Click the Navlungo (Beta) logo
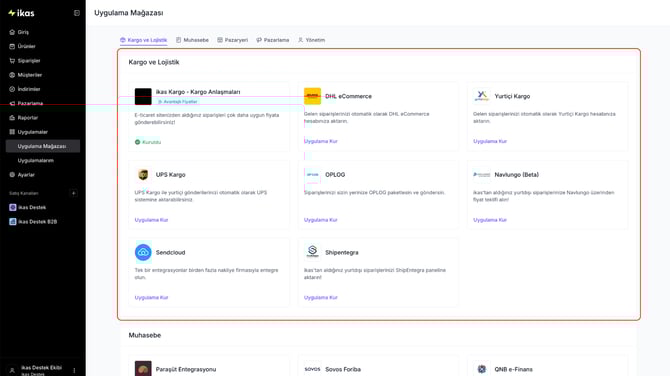The width and height of the screenshot is (670, 376). [x=482, y=174]
